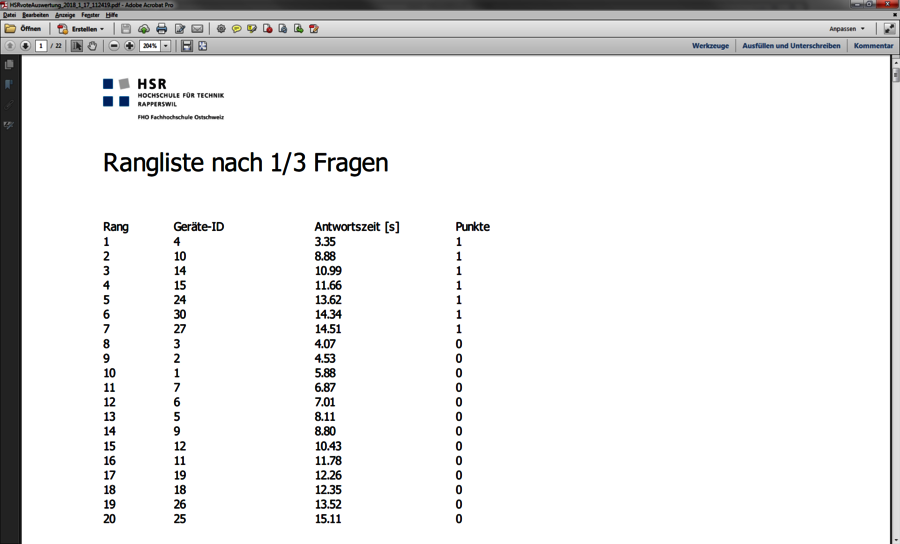The width and height of the screenshot is (900, 544).
Task: Open the Bearbeiten menu
Action: [35, 15]
